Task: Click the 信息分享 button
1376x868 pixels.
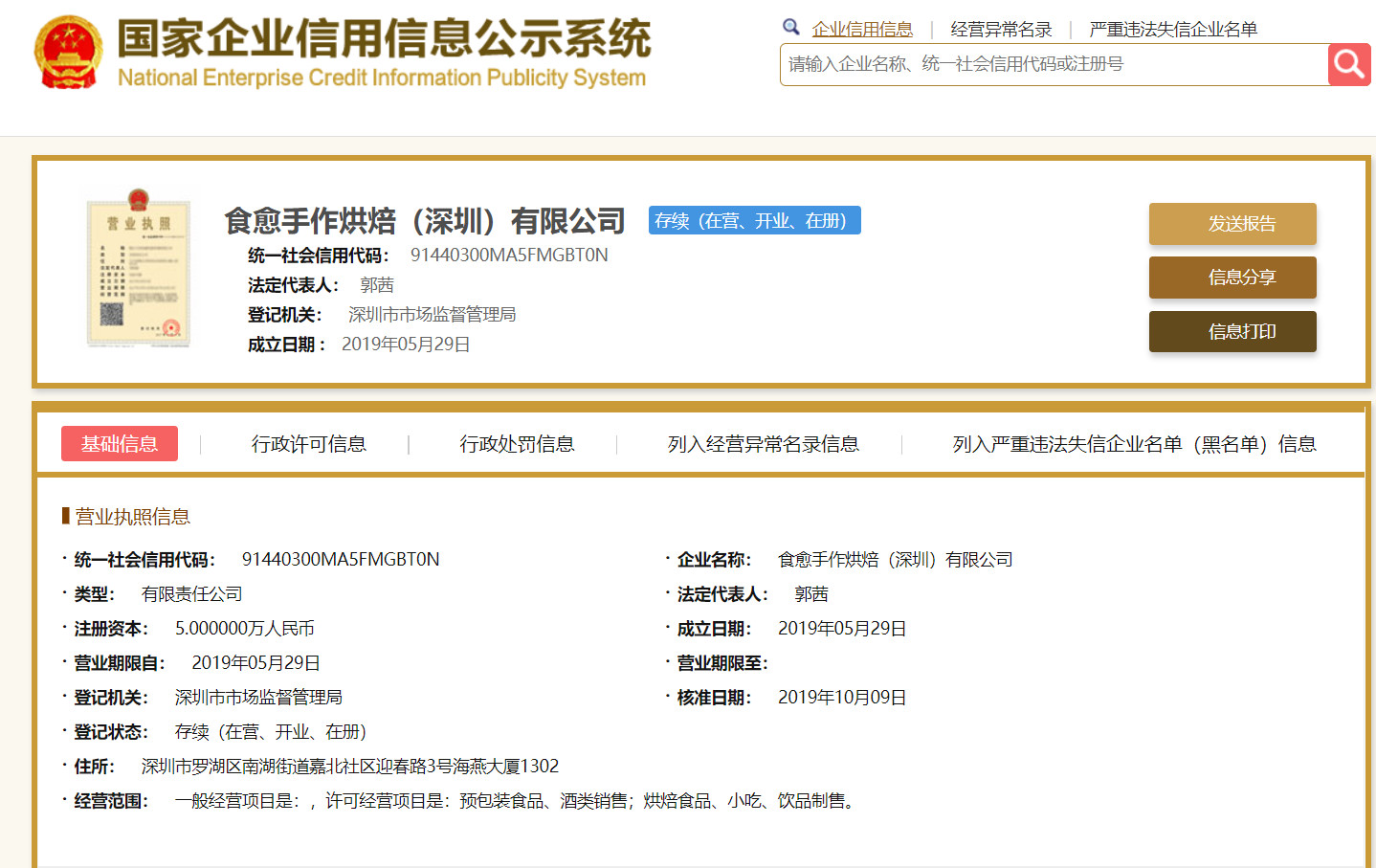Action: [x=1232, y=278]
